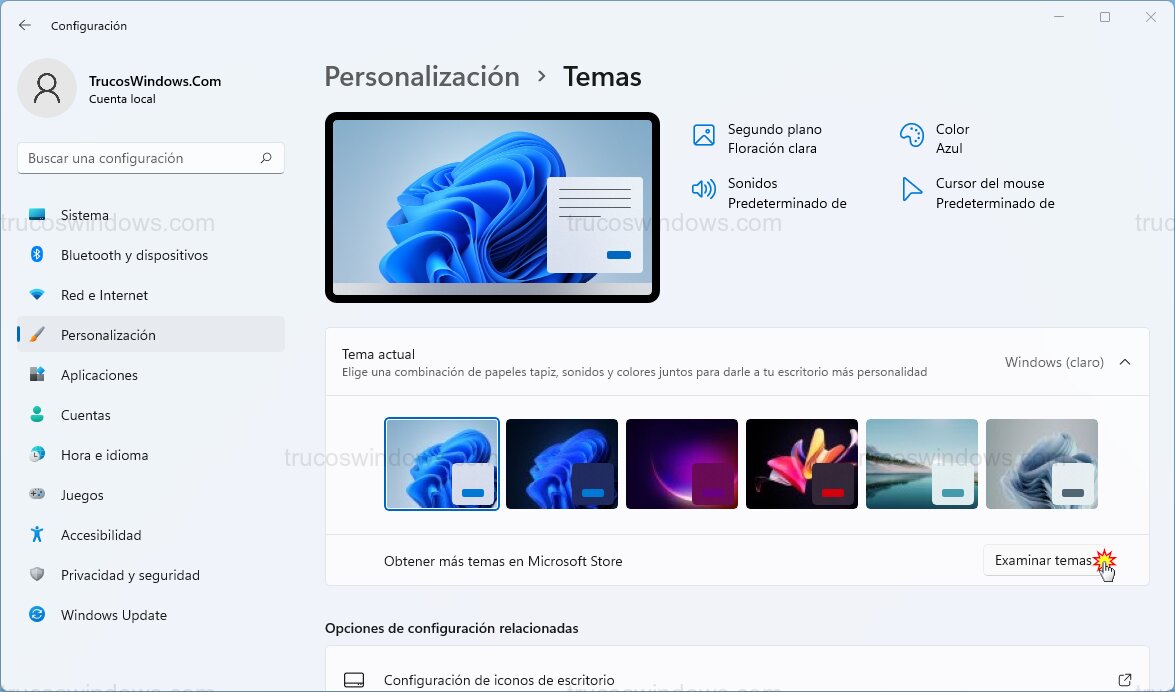
Task: Click the back arrow at top left
Action: (23, 25)
